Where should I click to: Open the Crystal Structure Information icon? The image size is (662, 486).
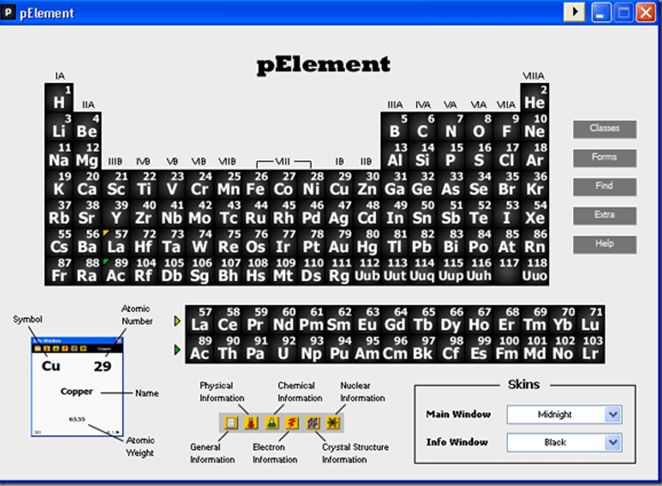[x=312, y=423]
